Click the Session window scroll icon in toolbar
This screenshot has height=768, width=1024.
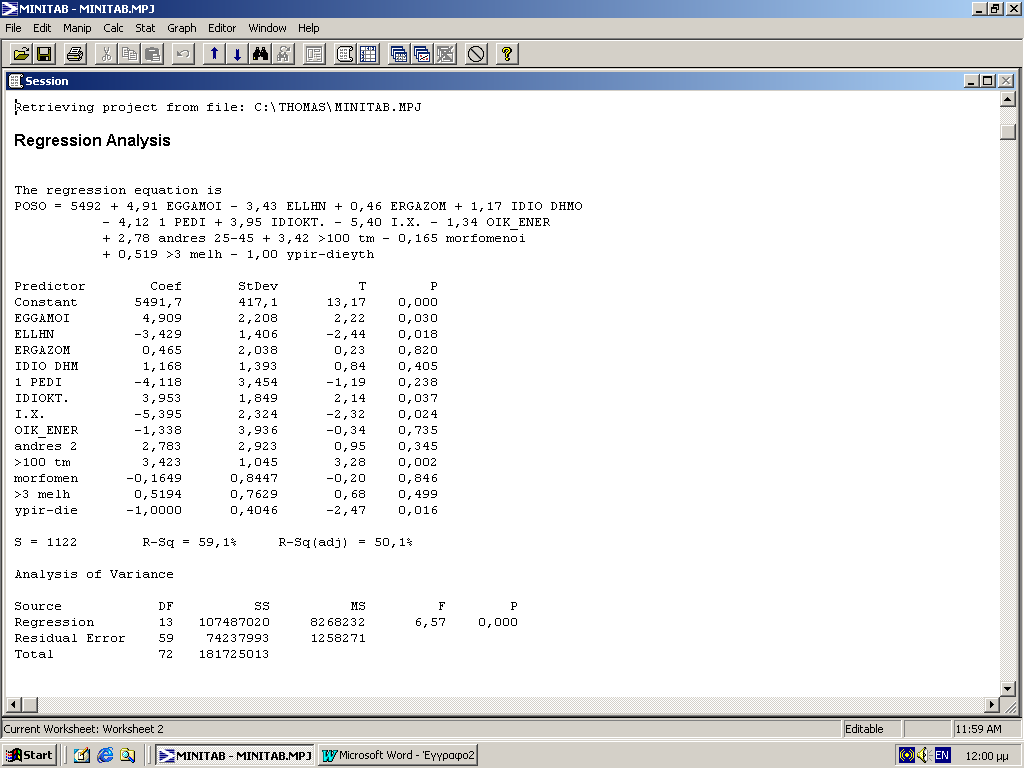point(345,54)
